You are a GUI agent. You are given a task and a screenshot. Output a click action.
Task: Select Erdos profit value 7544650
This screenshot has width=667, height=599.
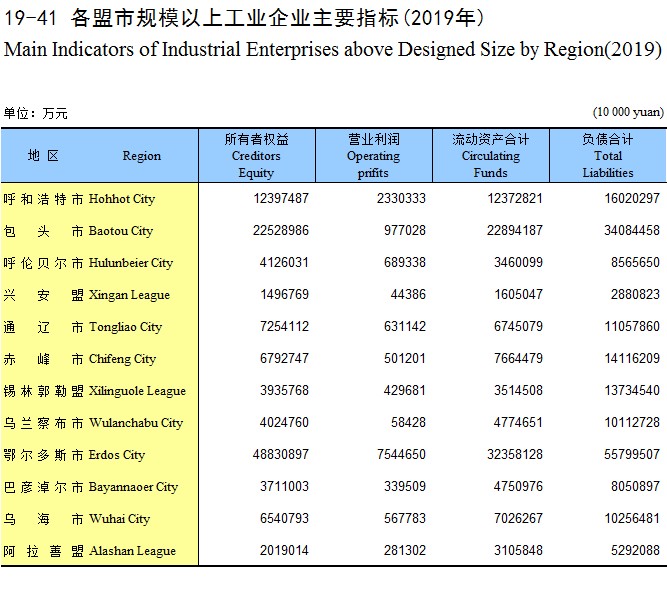pyautogui.click(x=401, y=454)
